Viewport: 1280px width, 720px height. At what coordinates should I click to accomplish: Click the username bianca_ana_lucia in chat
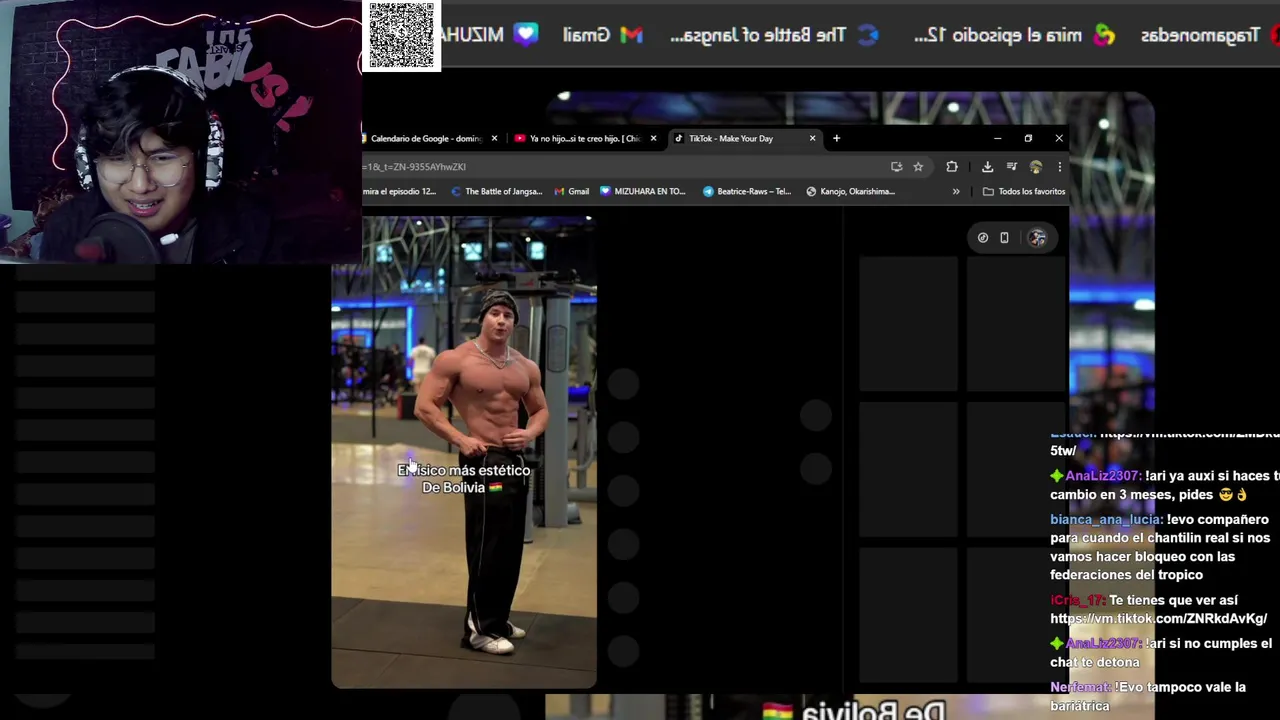pos(1106,520)
